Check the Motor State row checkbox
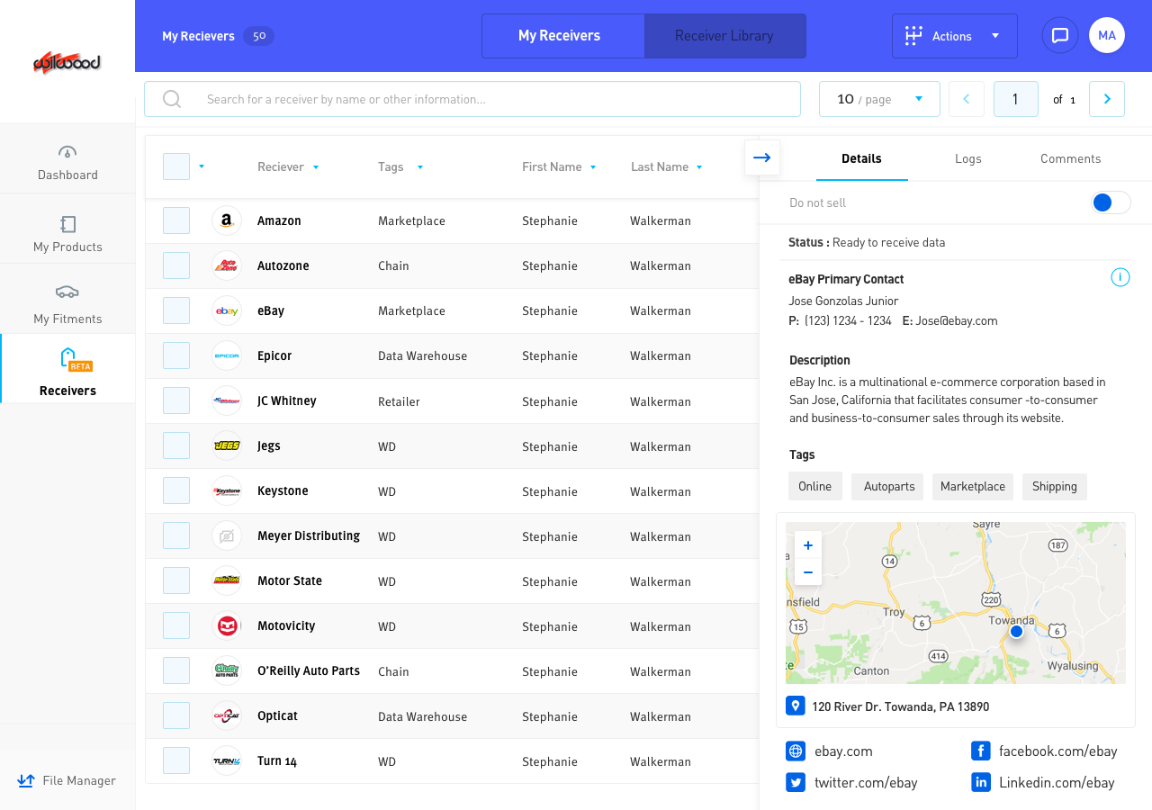The image size is (1152, 810). [176, 581]
